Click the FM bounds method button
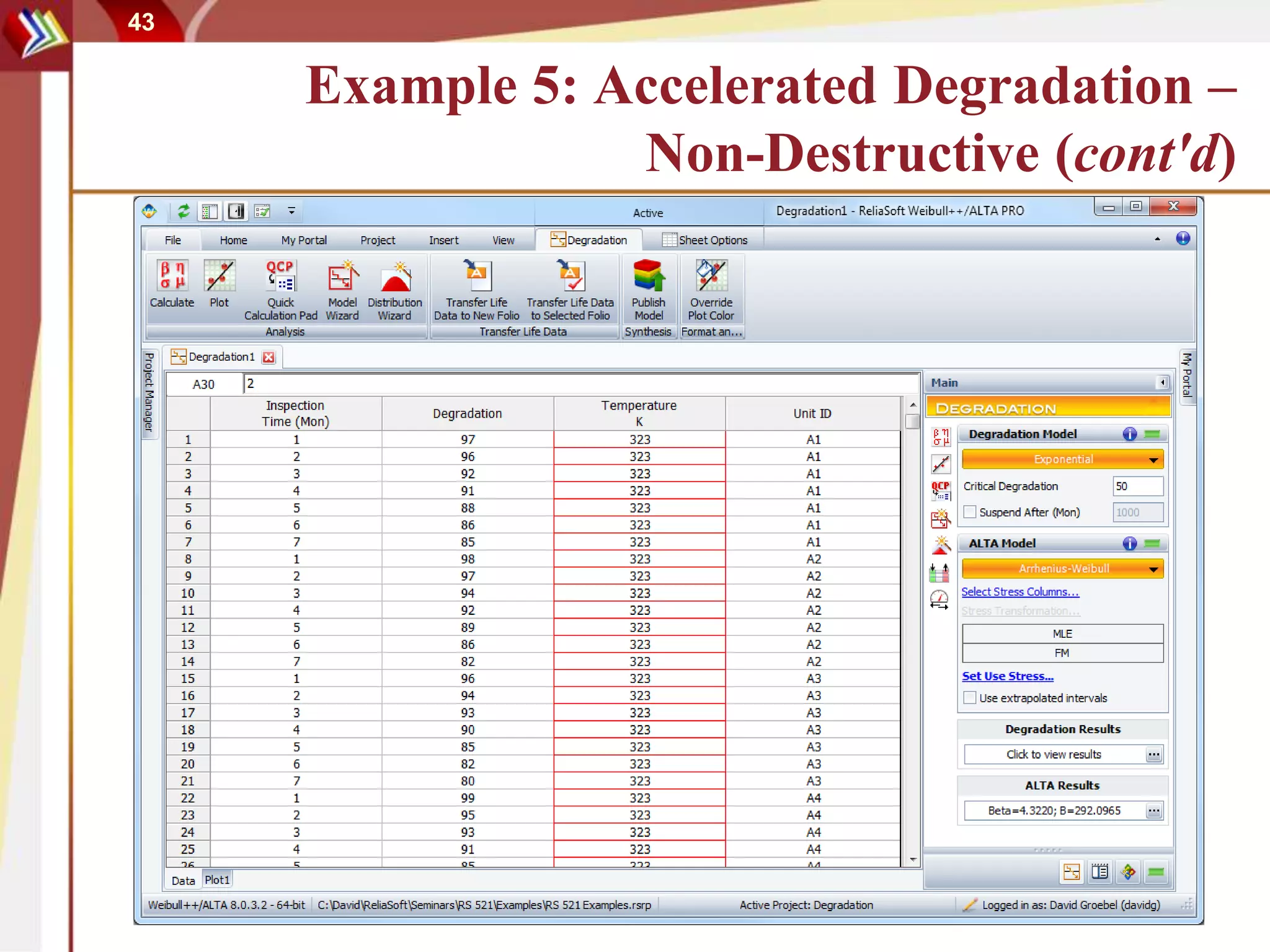This screenshot has width=1270, height=952. click(x=1062, y=653)
